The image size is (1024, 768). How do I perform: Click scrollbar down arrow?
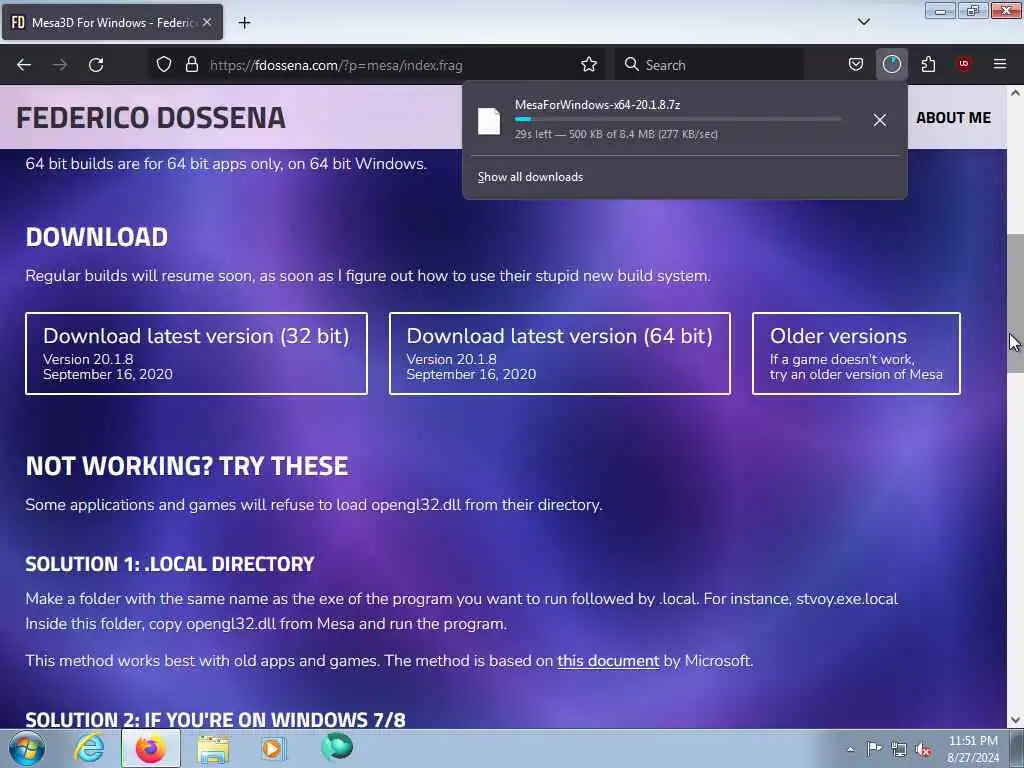click(x=1015, y=720)
